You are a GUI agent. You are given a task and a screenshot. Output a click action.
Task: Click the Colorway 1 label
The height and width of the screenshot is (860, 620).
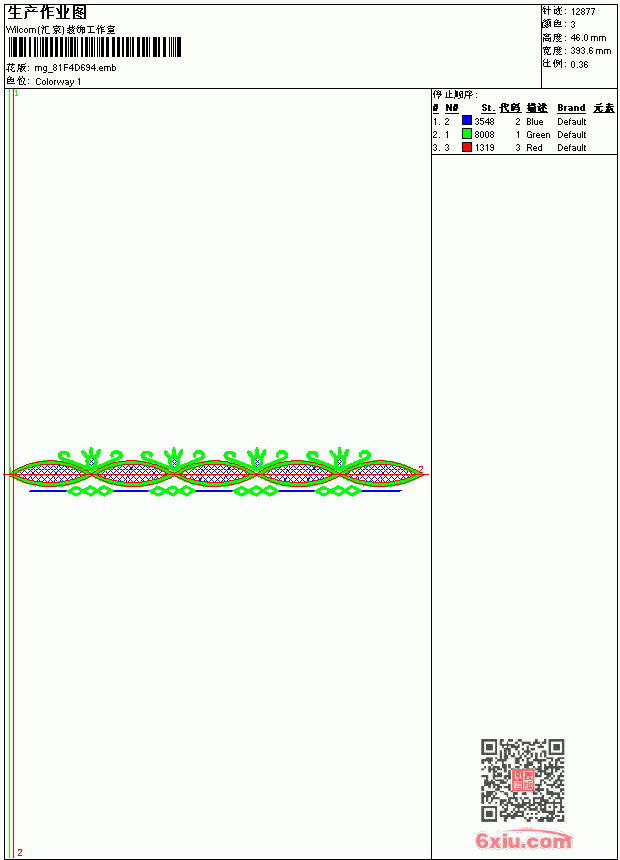58,82
